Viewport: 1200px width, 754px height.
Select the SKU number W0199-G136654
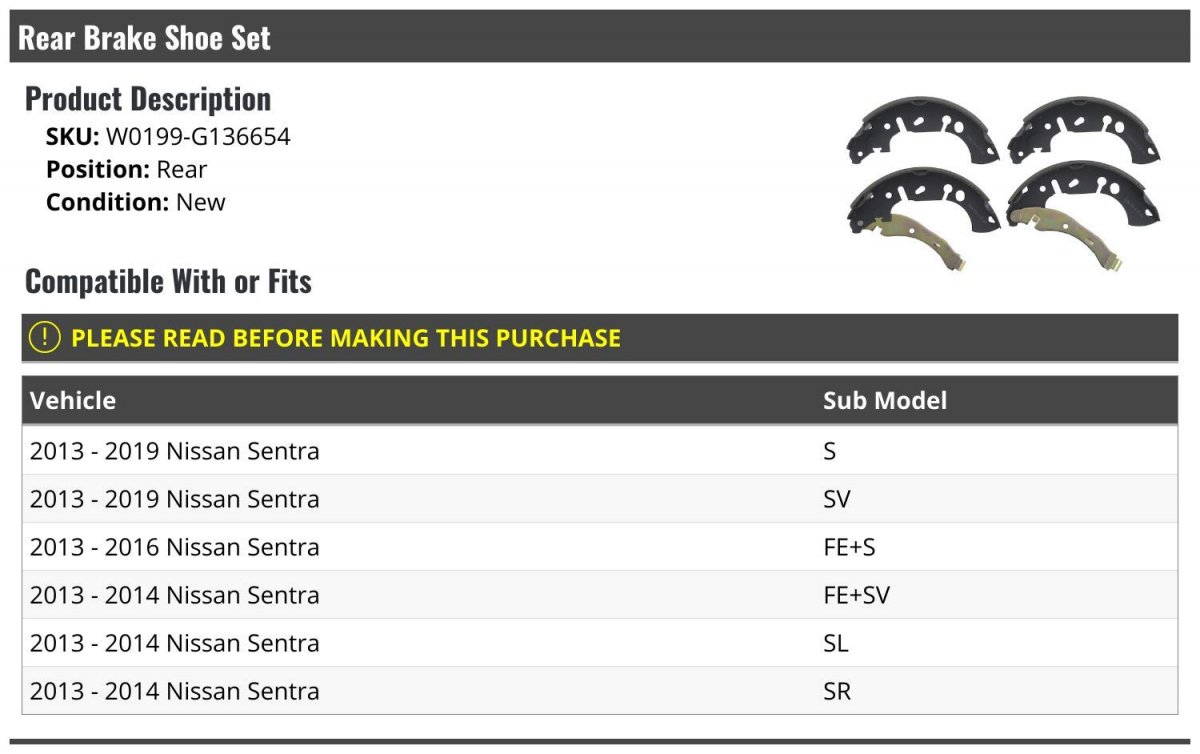tap(198, 137)
